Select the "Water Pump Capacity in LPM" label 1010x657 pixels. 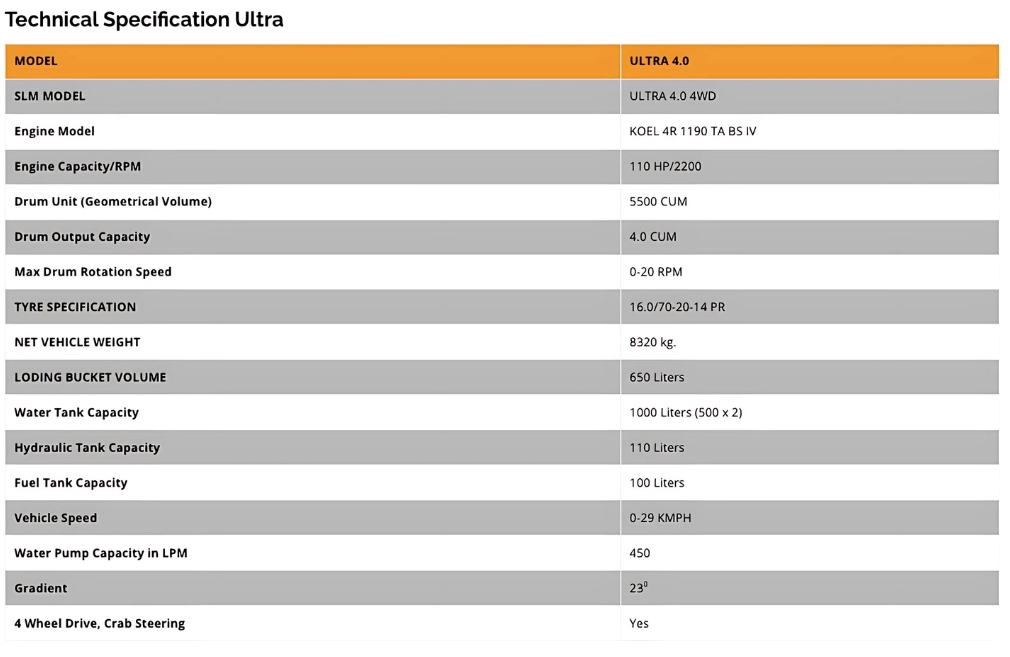click(100, 553)
